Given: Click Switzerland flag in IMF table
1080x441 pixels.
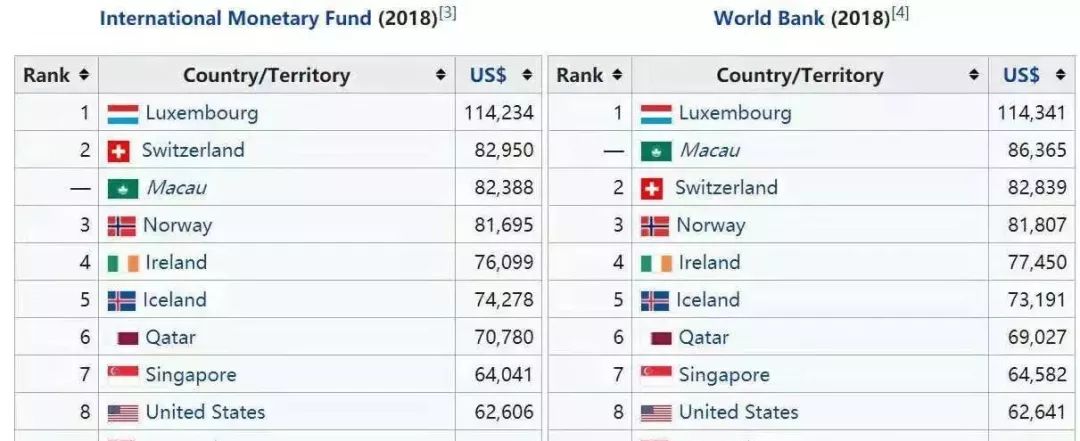Looking at the screenshot, I should 118,151.
